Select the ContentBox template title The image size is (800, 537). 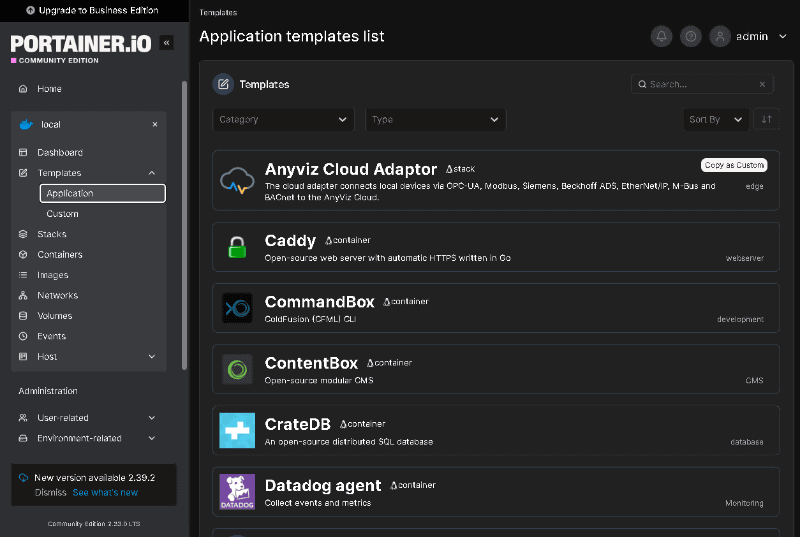(311, 363)
